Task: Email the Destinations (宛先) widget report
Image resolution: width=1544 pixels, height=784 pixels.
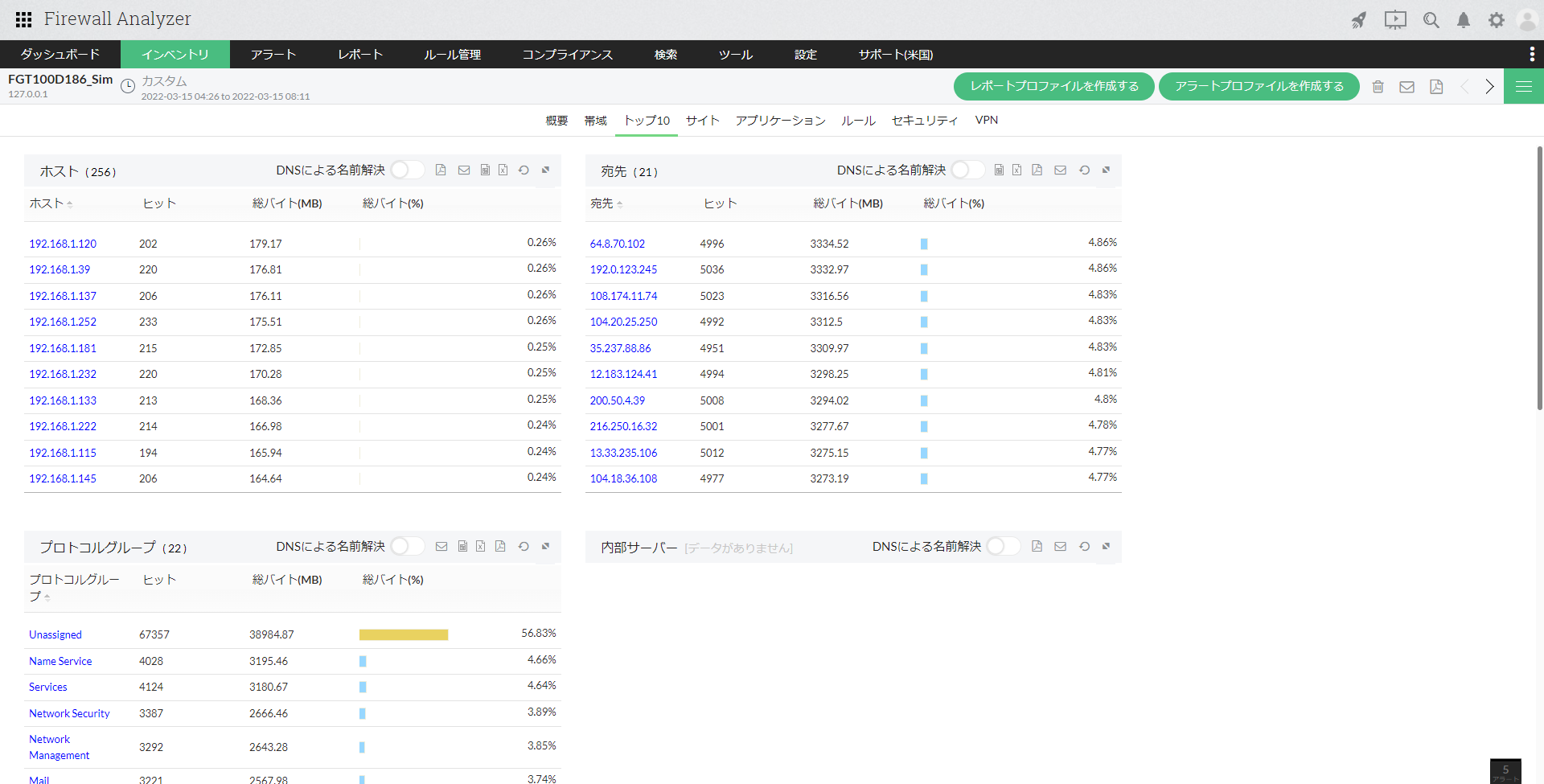Action: 1060,170
